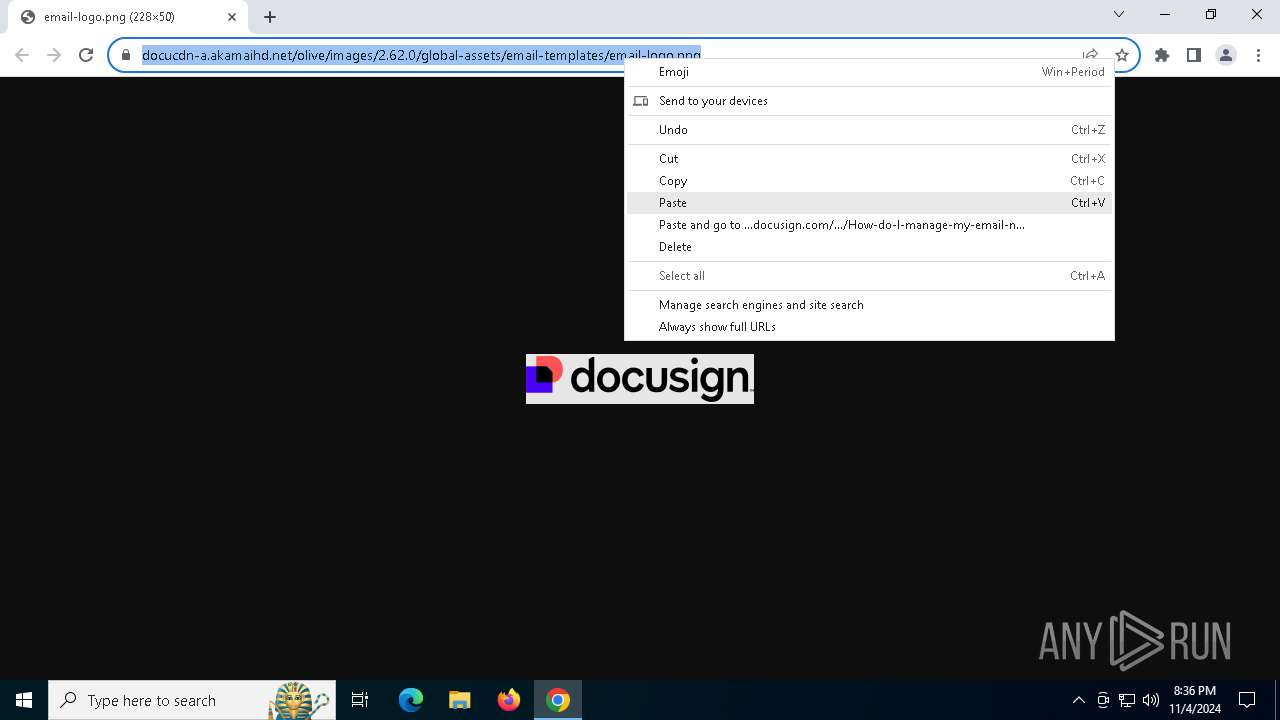Open the notification center icon
The height and width of the screenshot is (720, 1280).
[1247, 700]
